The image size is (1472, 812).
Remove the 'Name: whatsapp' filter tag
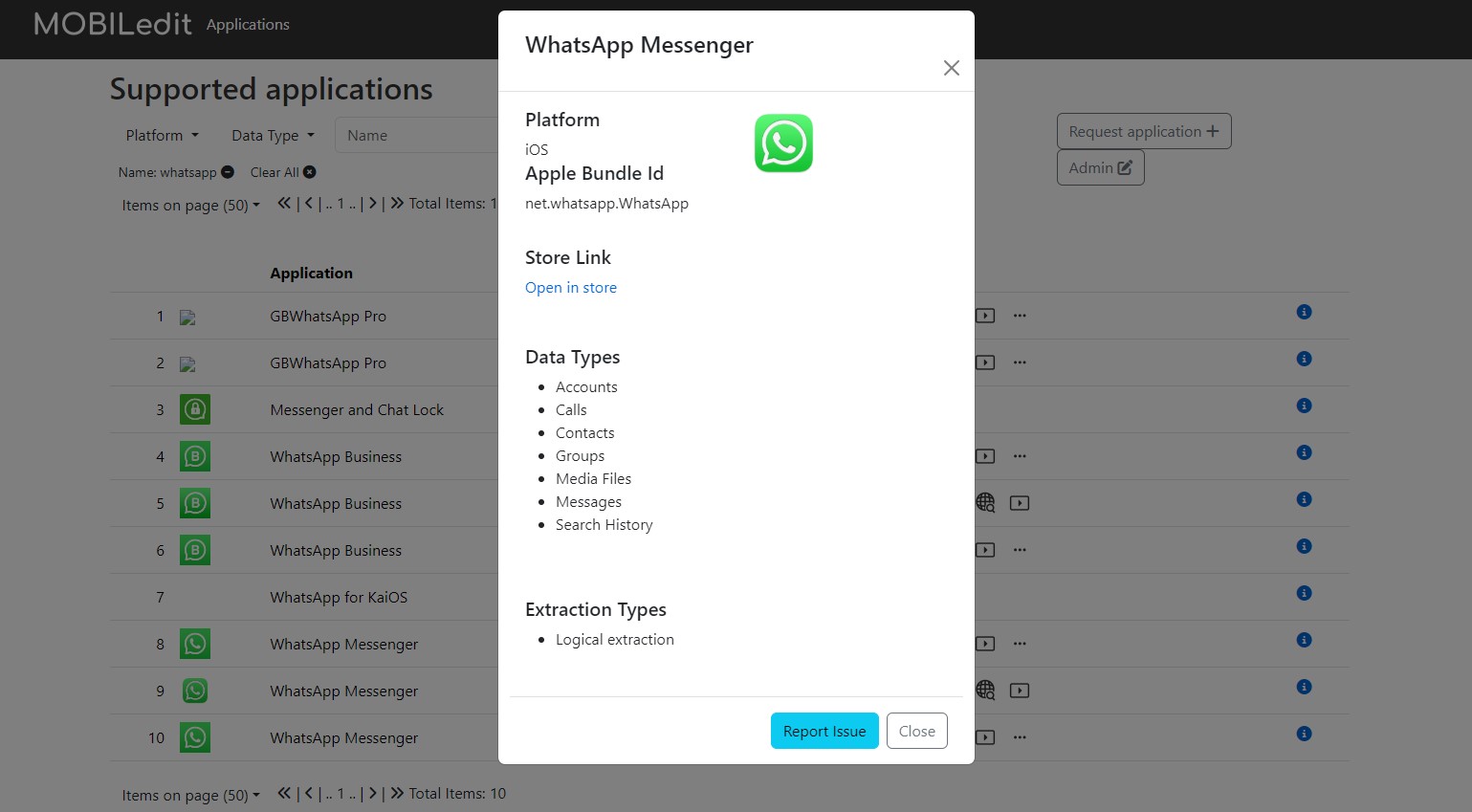click(228, 172)
